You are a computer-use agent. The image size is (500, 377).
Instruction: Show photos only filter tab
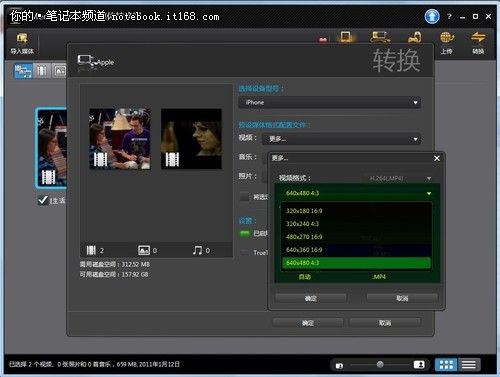tap(60, 71)
